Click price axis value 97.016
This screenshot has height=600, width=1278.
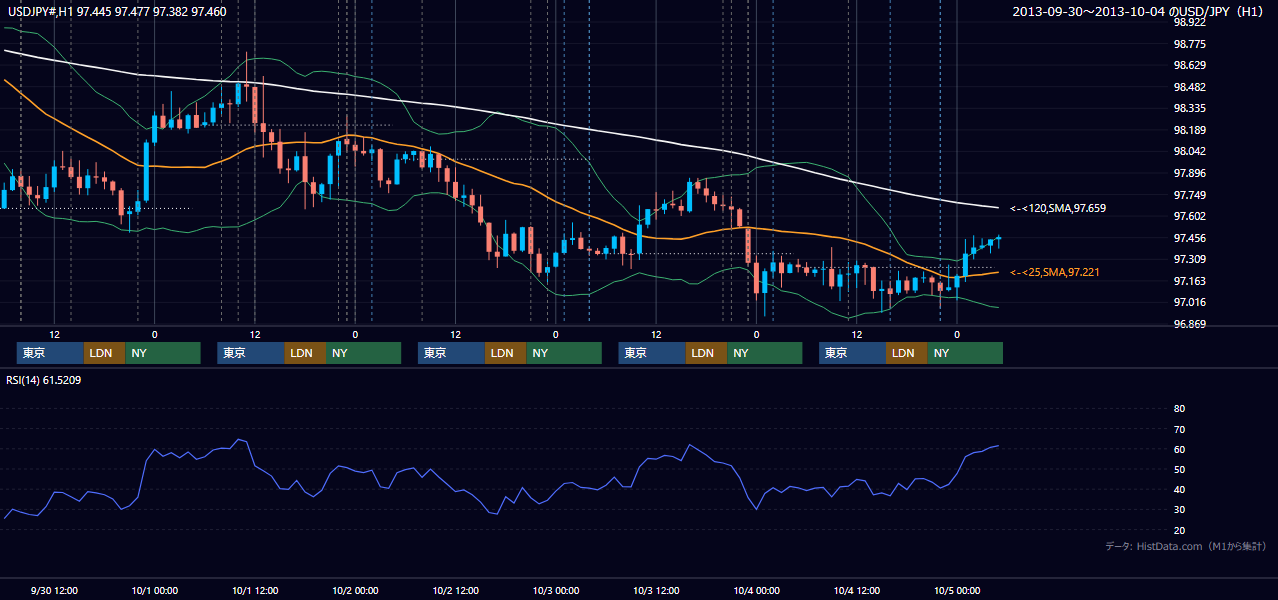click(1189, 302)
